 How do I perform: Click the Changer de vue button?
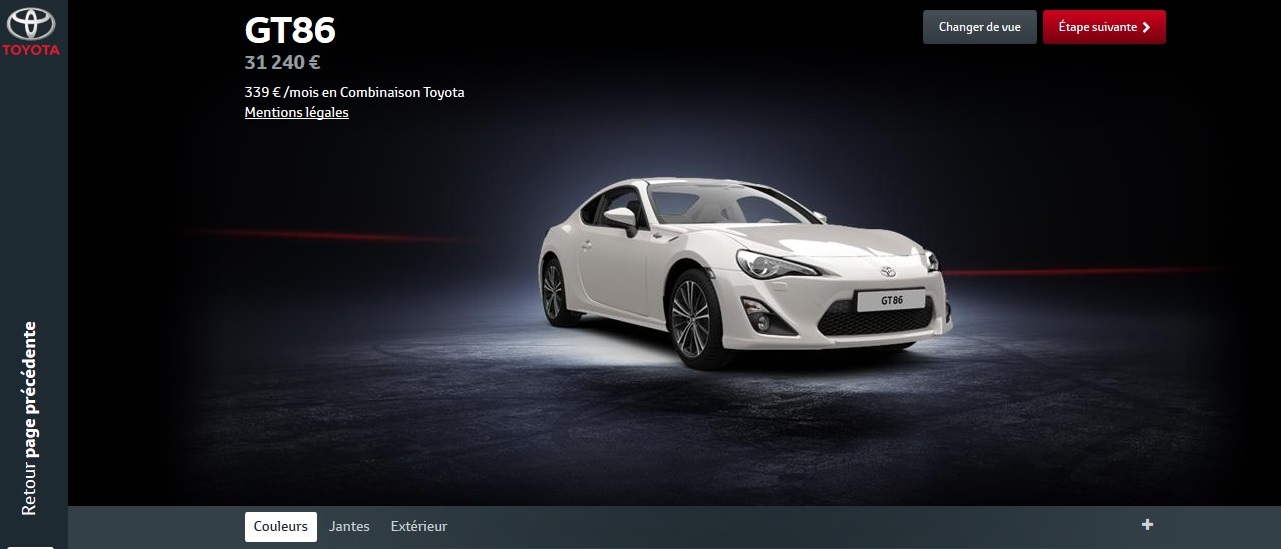(980, 27)
